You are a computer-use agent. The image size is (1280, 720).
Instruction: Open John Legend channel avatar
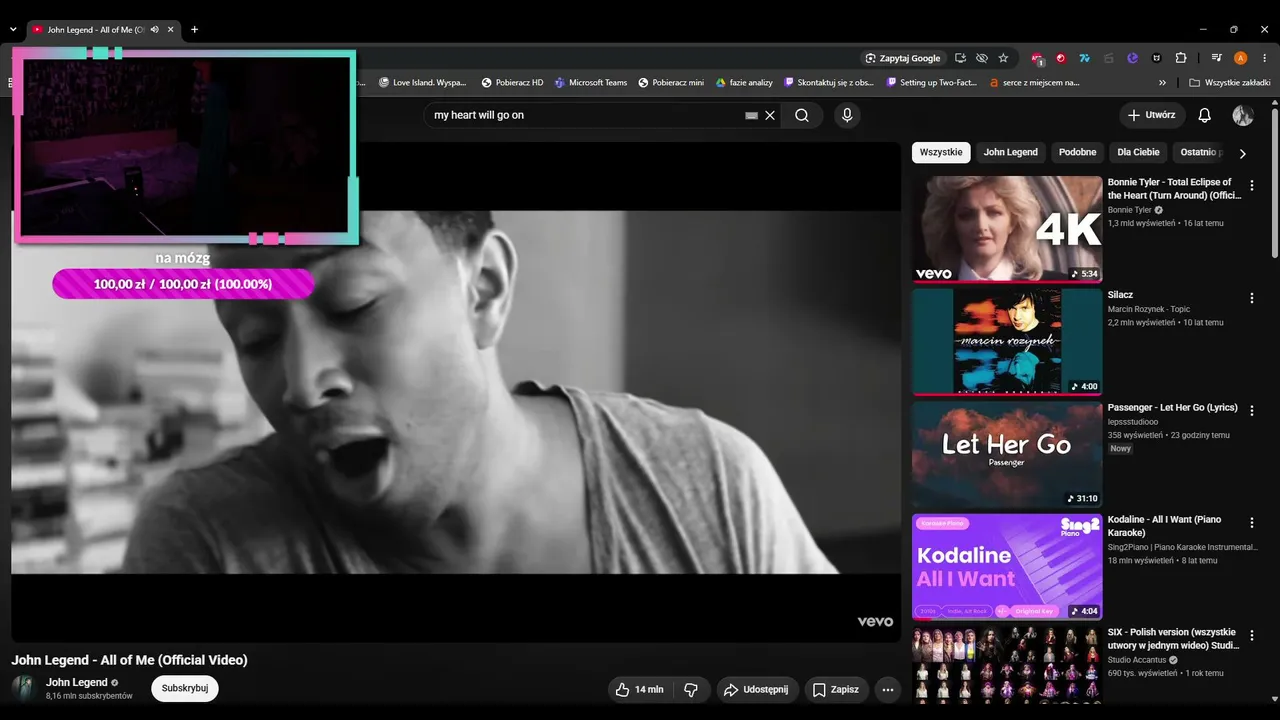point(25,688)
